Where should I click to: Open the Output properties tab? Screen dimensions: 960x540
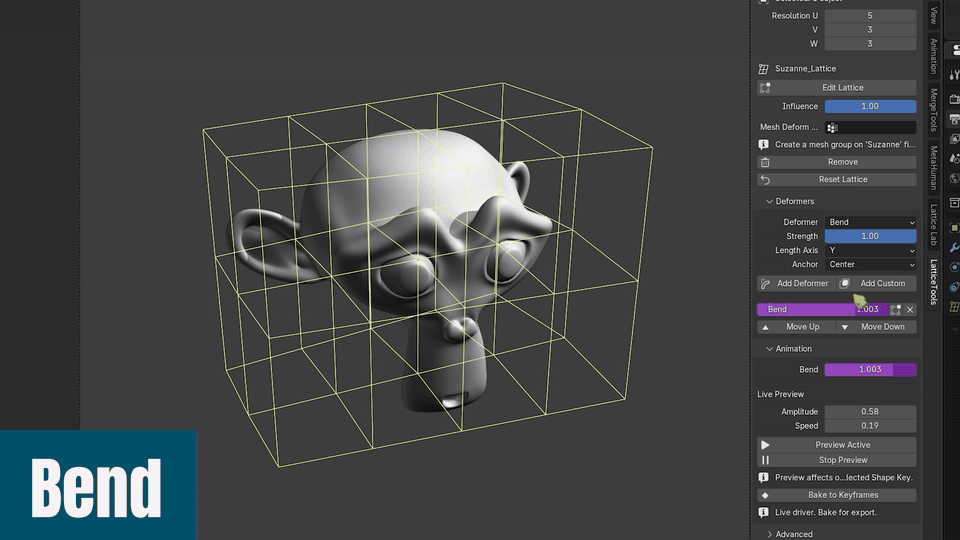pyautogui.click(x=954, y=119)
